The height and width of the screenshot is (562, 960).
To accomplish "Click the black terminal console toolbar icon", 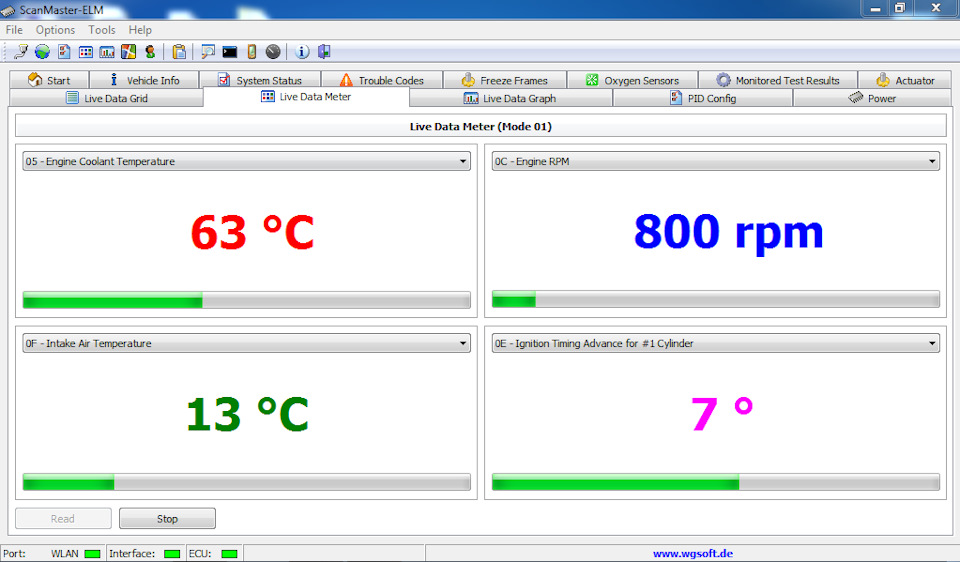I will pos(230,52).
